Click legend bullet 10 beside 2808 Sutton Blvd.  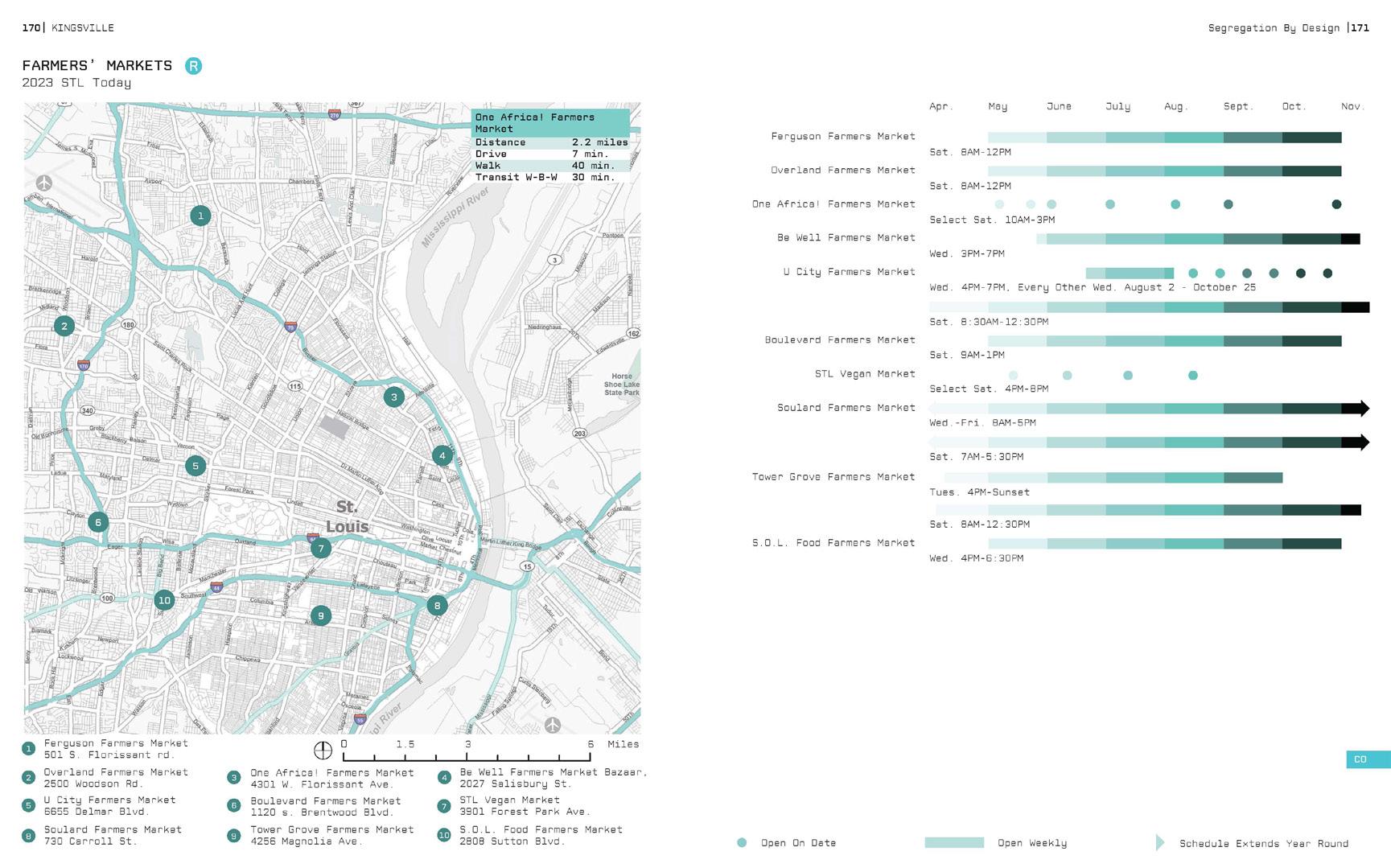point(444,836)
